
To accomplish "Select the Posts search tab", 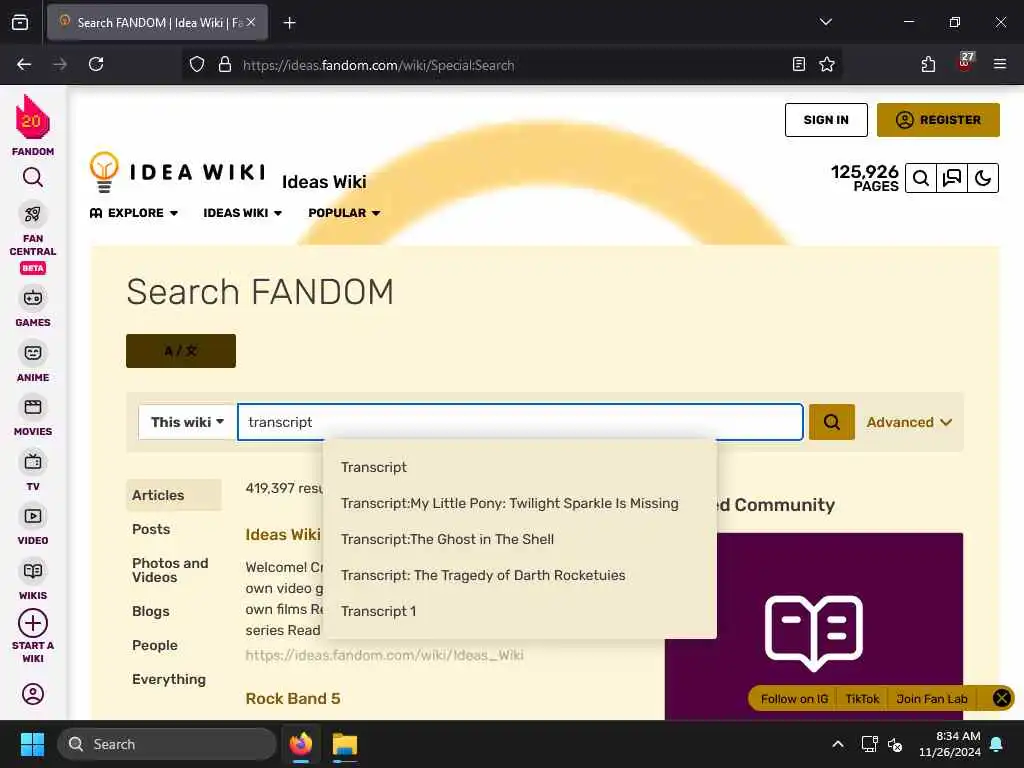I will click(151, 529).
